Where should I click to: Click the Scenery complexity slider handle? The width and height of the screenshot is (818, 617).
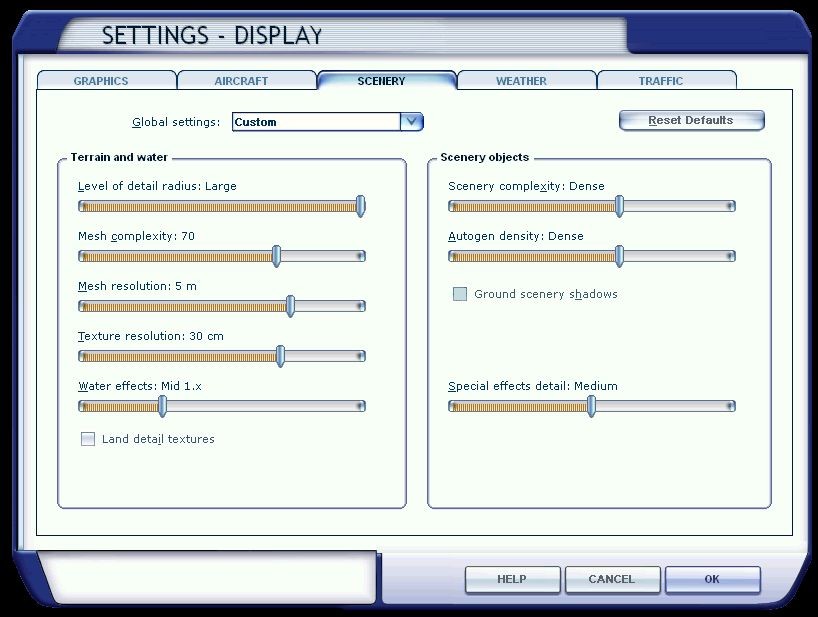click(x=620, y=206)
